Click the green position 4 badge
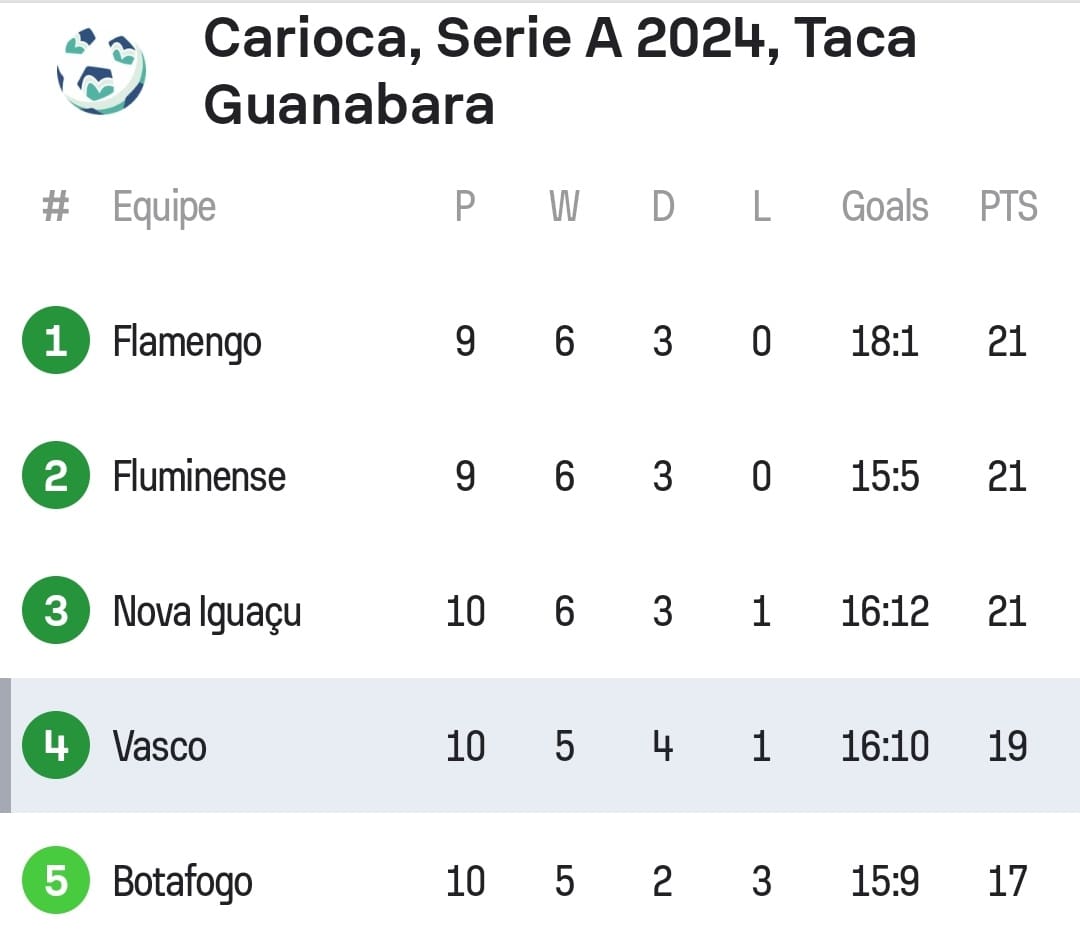The height and width of the screenshot is (948, 1080). pos(56,745)
